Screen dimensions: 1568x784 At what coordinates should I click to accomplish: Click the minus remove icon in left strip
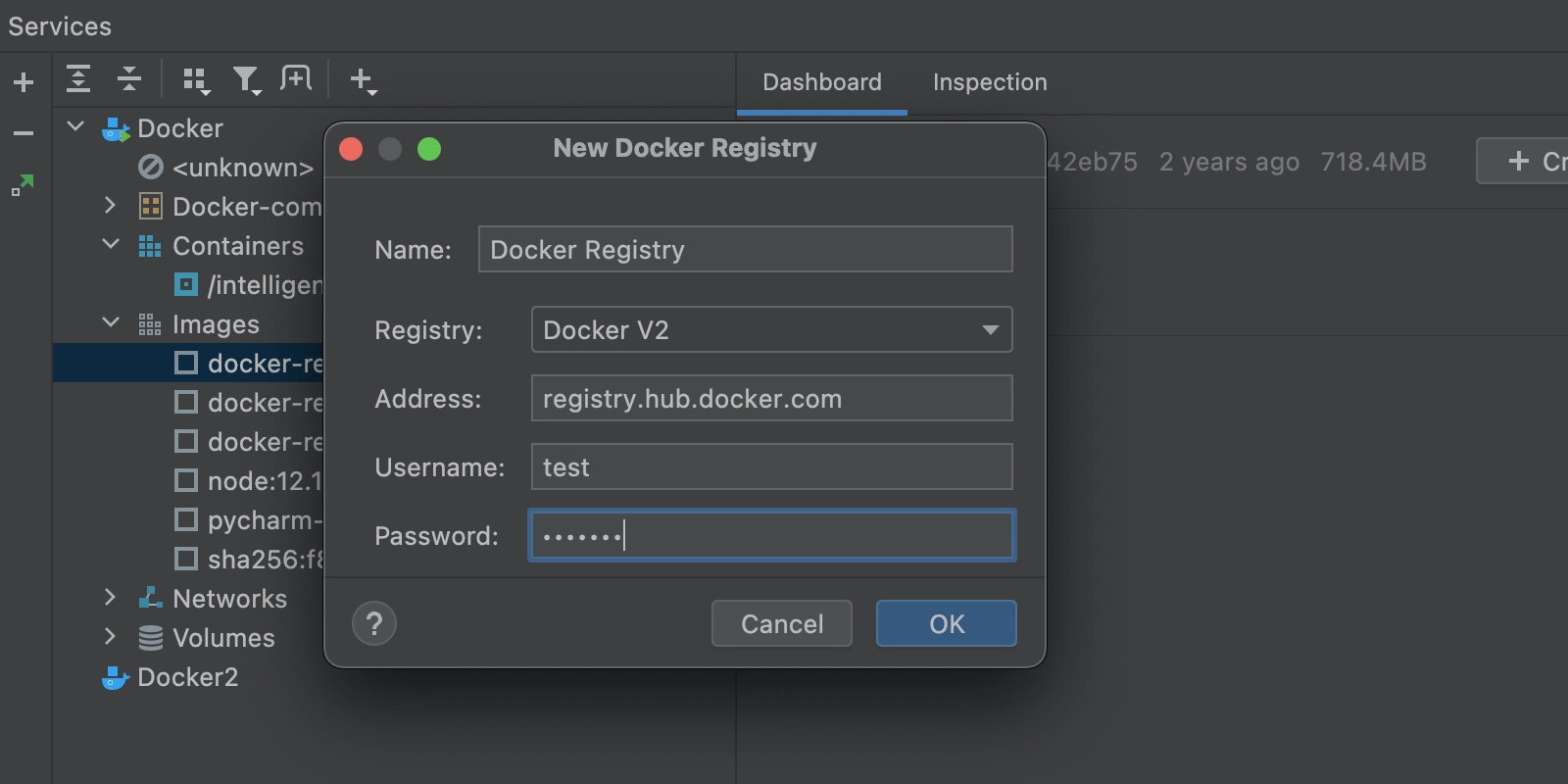click(x=24, y=132)
